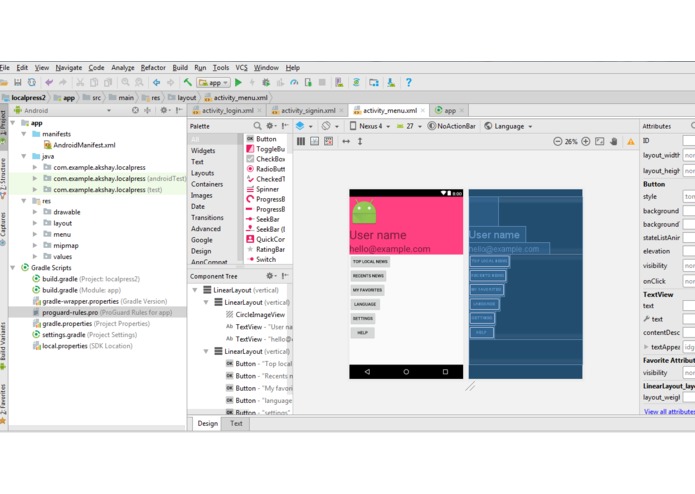This screenshot has width=695, height=494.
Task: Click the design surface layers icon
Action: pos(300,126)
